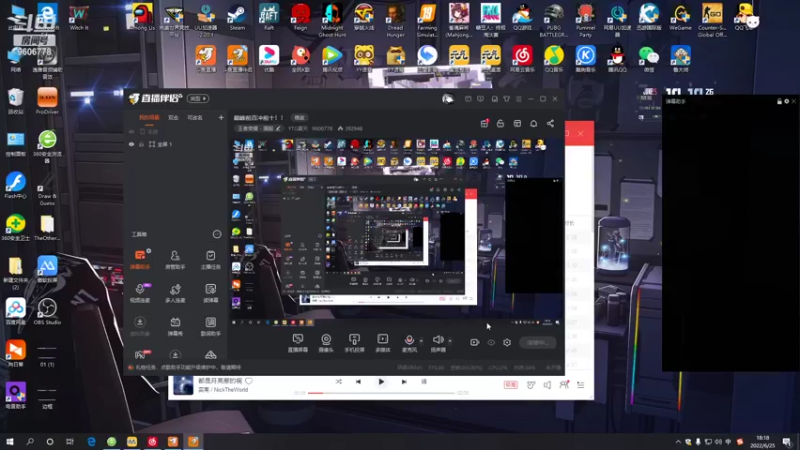Add a new scene with the plus button
The image size is (800, 450).
tap(221, 118)
